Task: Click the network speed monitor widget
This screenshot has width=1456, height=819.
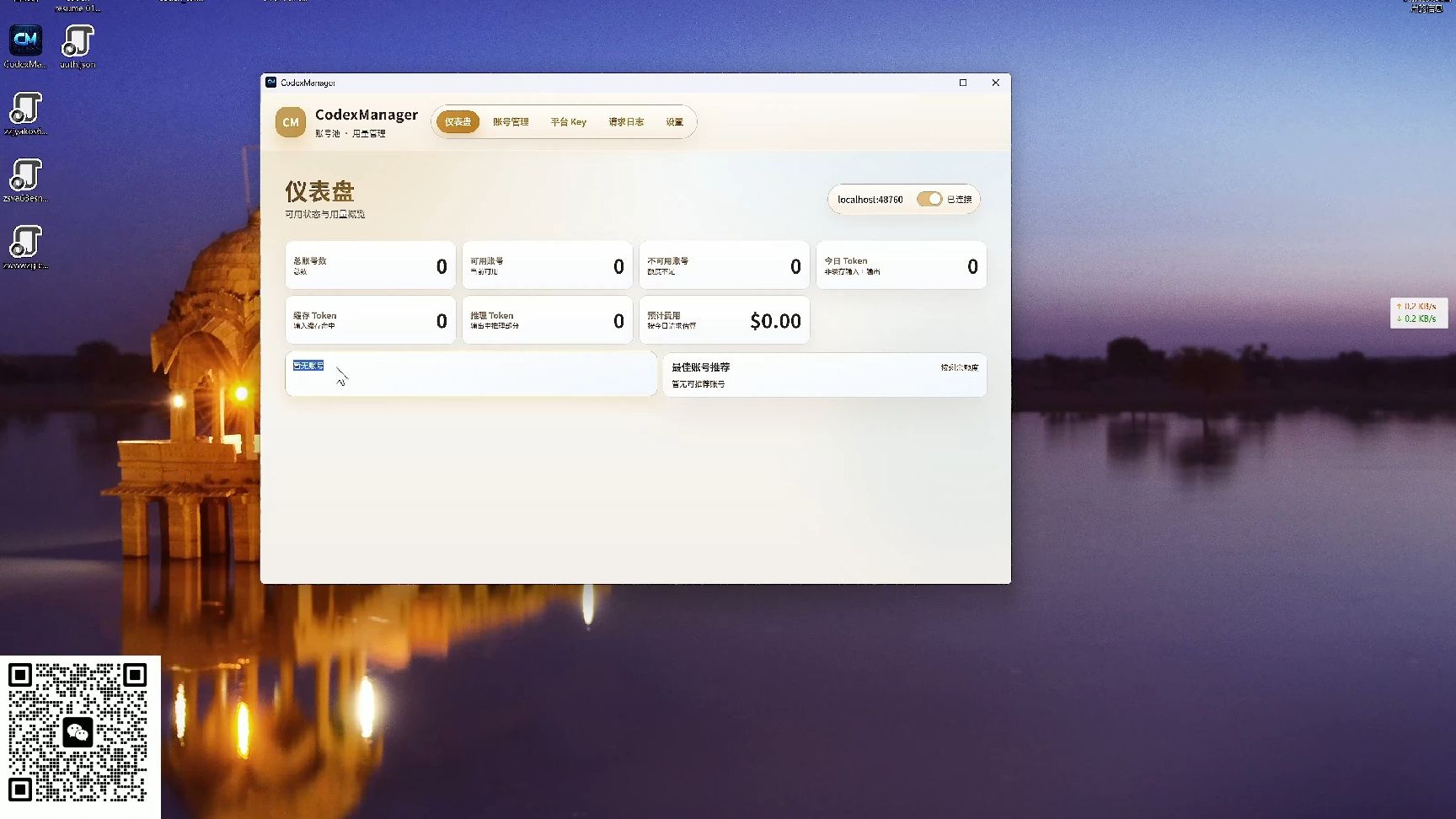Action: (x=1419, y=313)
